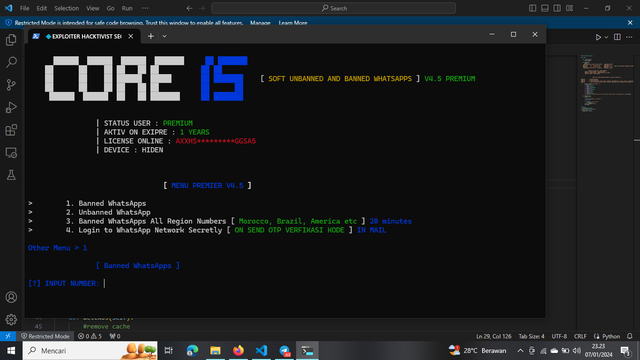Image resolution: width=640 pixels, height=360 pixels.
Task: Open the Search view in activity bar
Action: coord(11,62)
